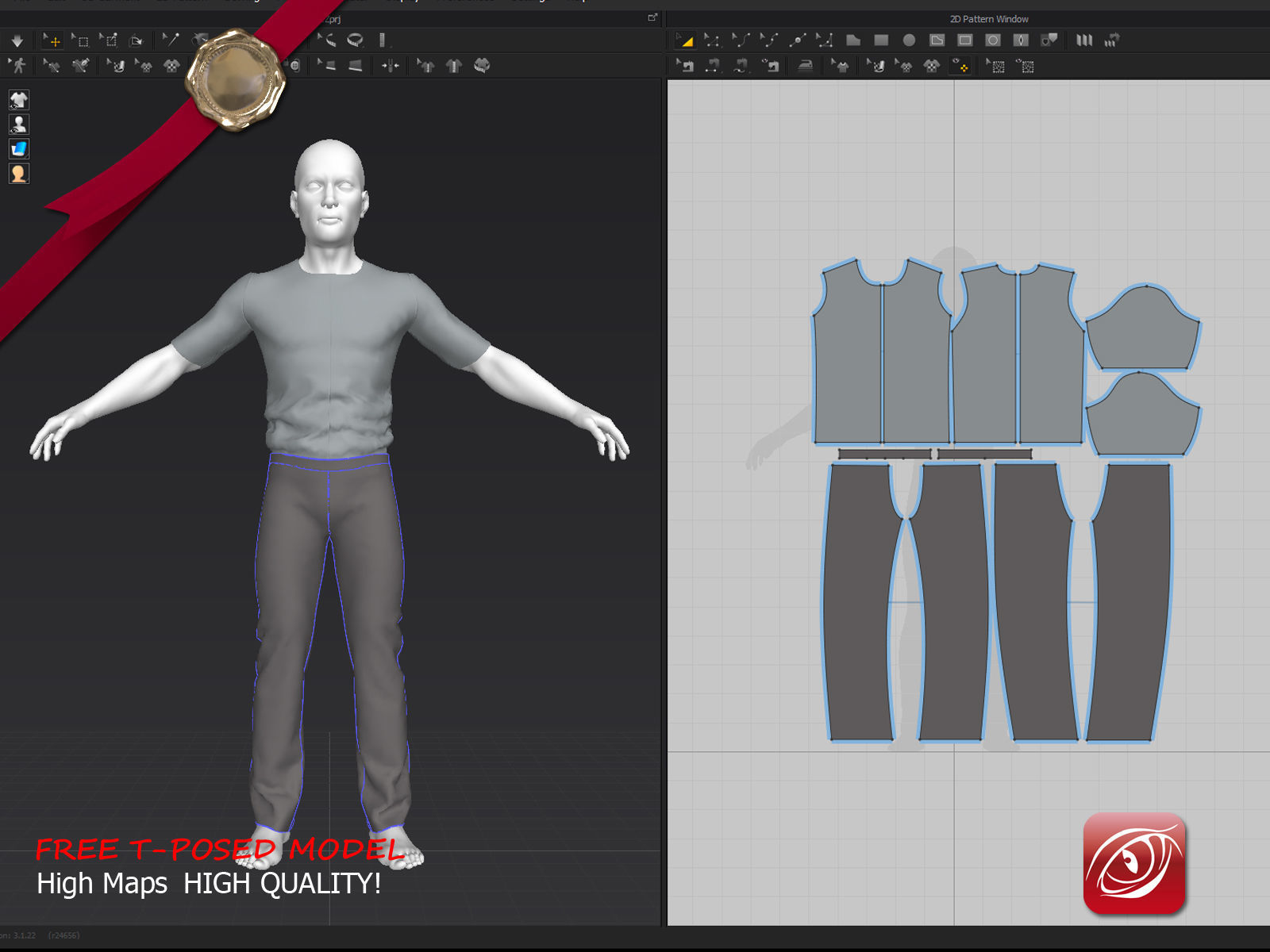This screenshot has width=1270, height=952.
Task: Select the Internal Polygon tool
Action: pos(937,40)
